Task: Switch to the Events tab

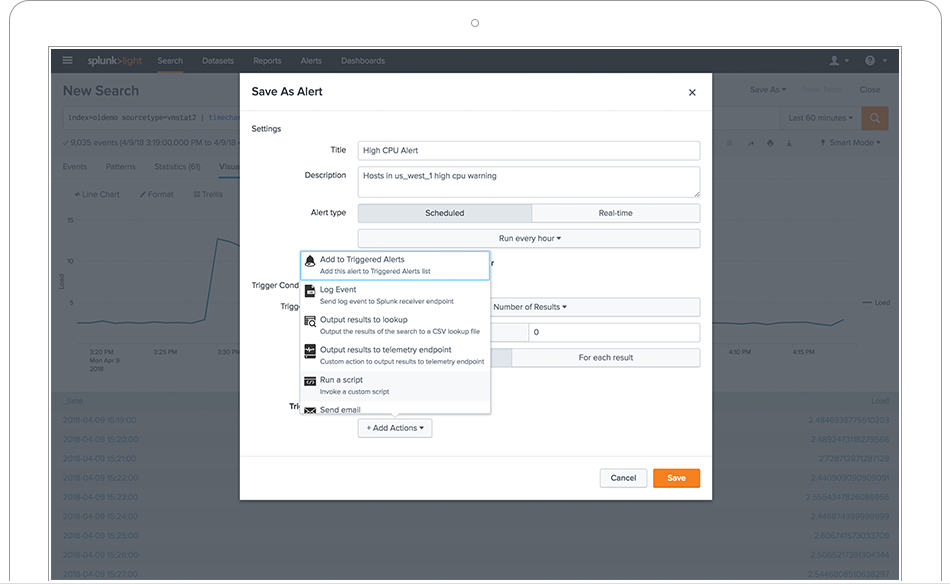Action: [x=75, y=167]
